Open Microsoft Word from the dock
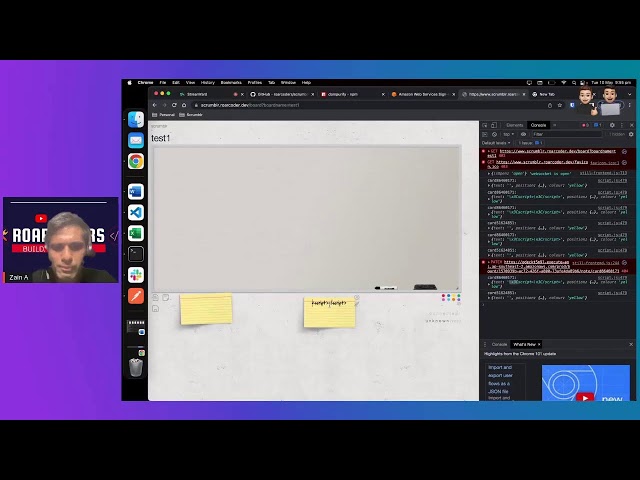Screen dimensions: 640x480 pos(136,191)
